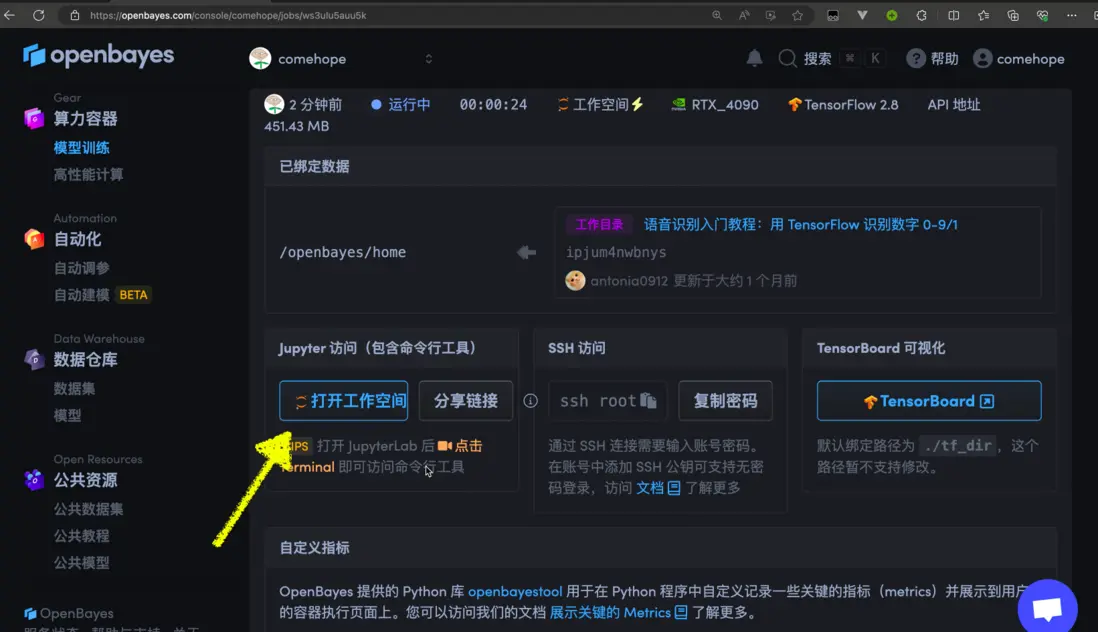Click the 自动化 sidebar icon
Image resolution: width=1098 pixels, height=632 pixels.
(34, 239)
